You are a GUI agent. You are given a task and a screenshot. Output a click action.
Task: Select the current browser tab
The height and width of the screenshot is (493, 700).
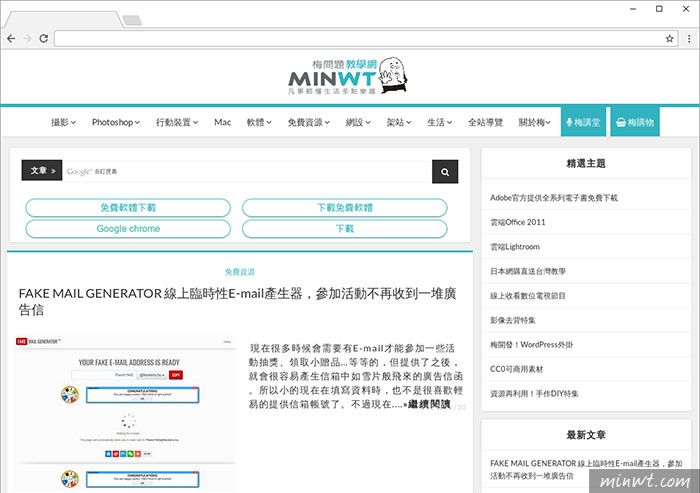tap(63, 20)
